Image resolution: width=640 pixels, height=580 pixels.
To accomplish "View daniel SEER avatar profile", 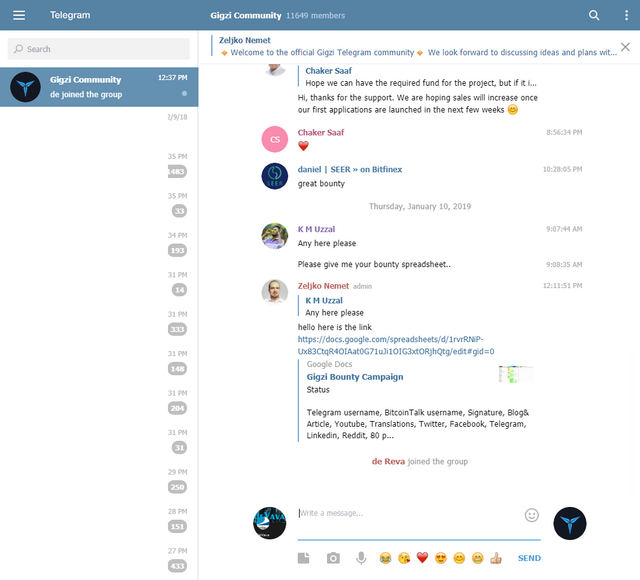I will pos(275,176).
